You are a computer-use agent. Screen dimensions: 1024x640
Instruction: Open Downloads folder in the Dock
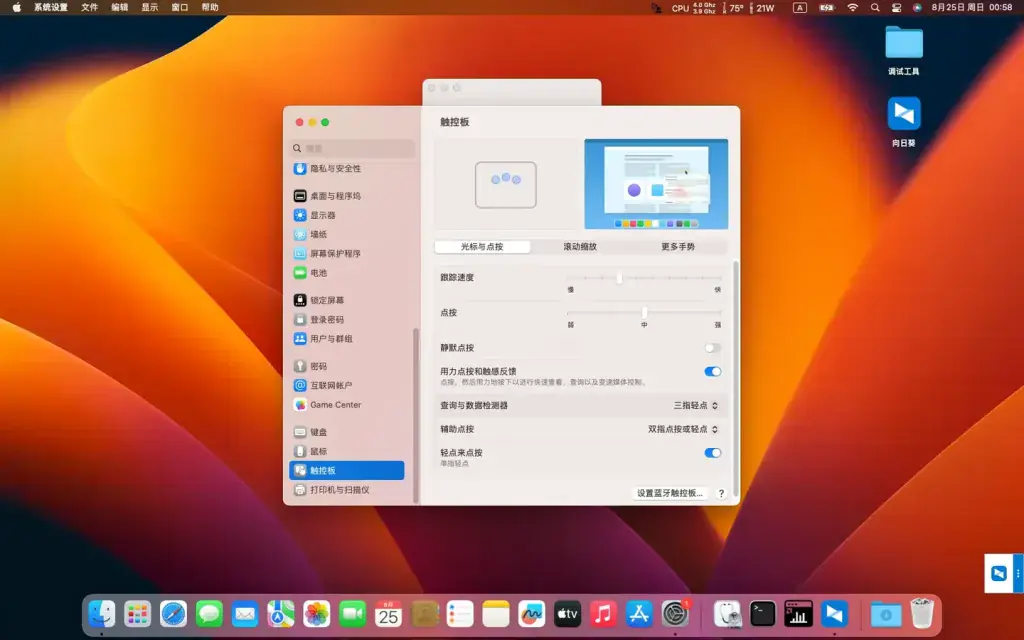tap(886, 614)
